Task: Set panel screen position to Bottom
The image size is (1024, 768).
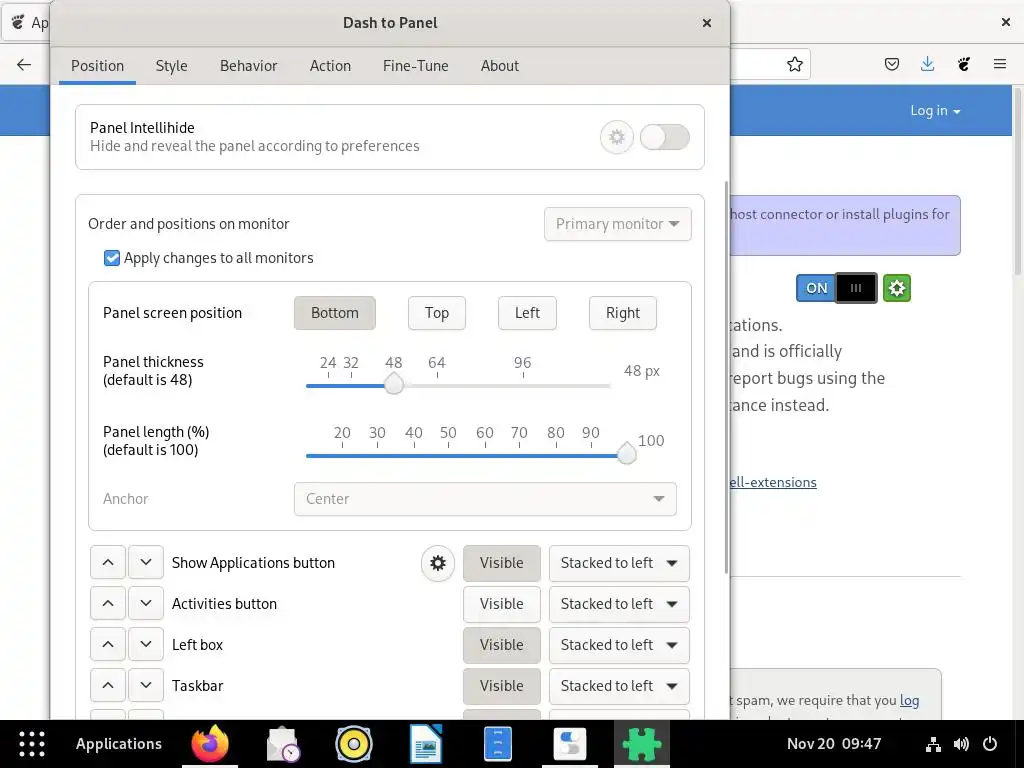Action: 334,313
